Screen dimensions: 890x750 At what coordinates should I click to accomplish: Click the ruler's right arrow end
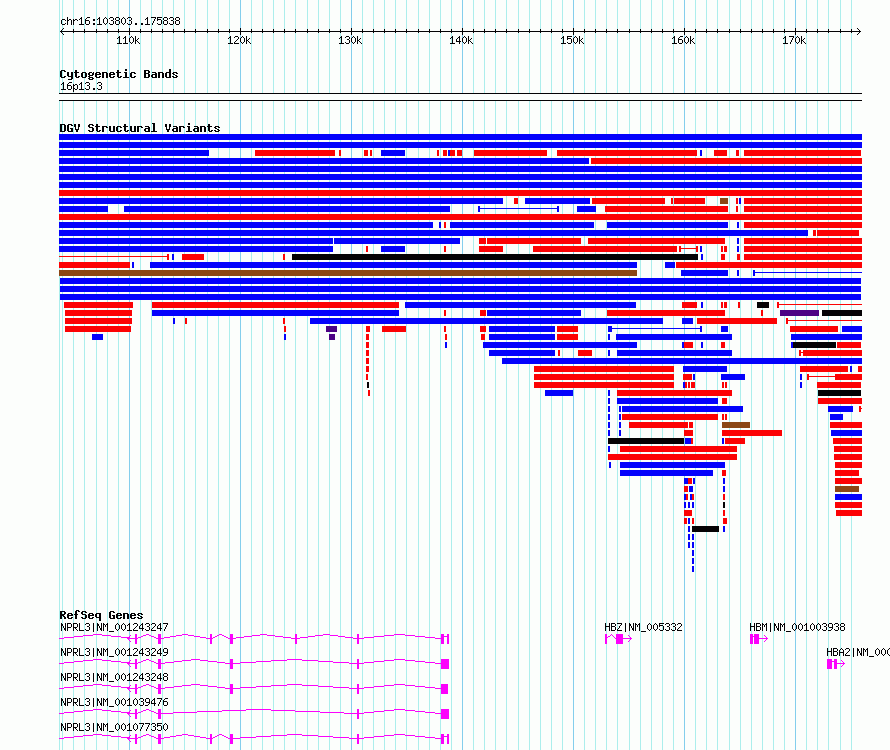(x=858, y=31)
